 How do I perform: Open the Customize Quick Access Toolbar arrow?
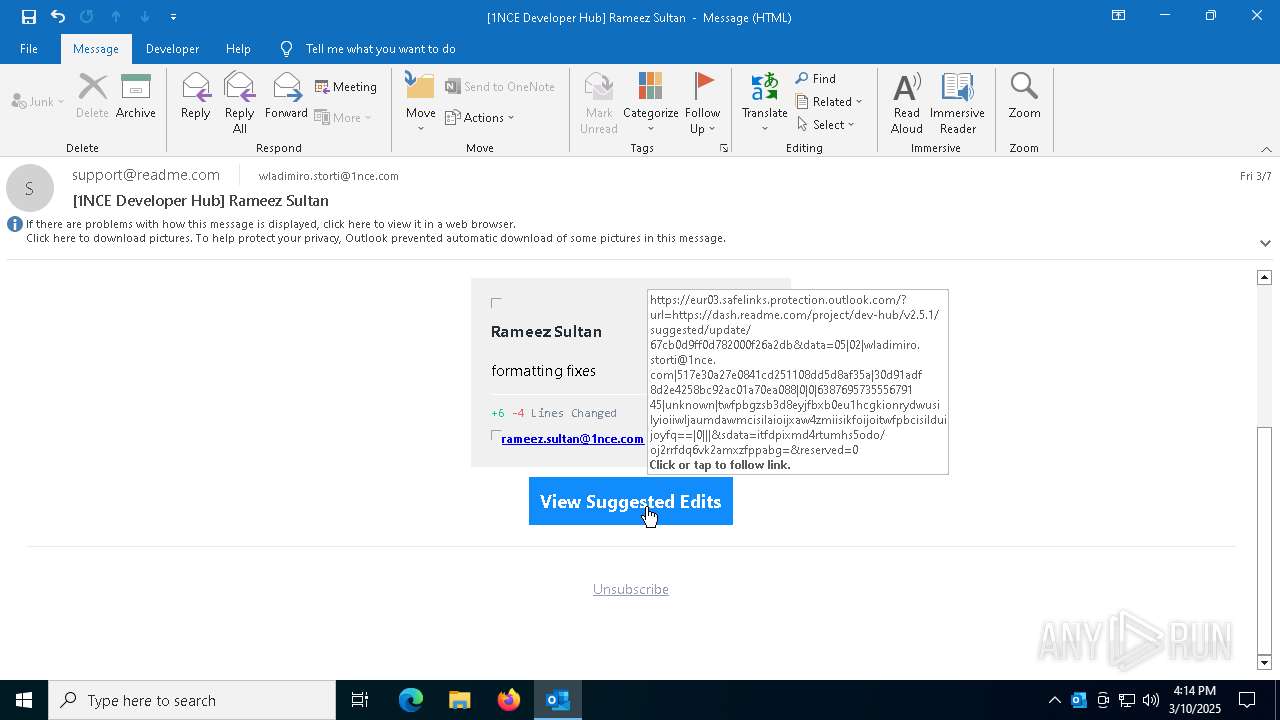point(173,17)
